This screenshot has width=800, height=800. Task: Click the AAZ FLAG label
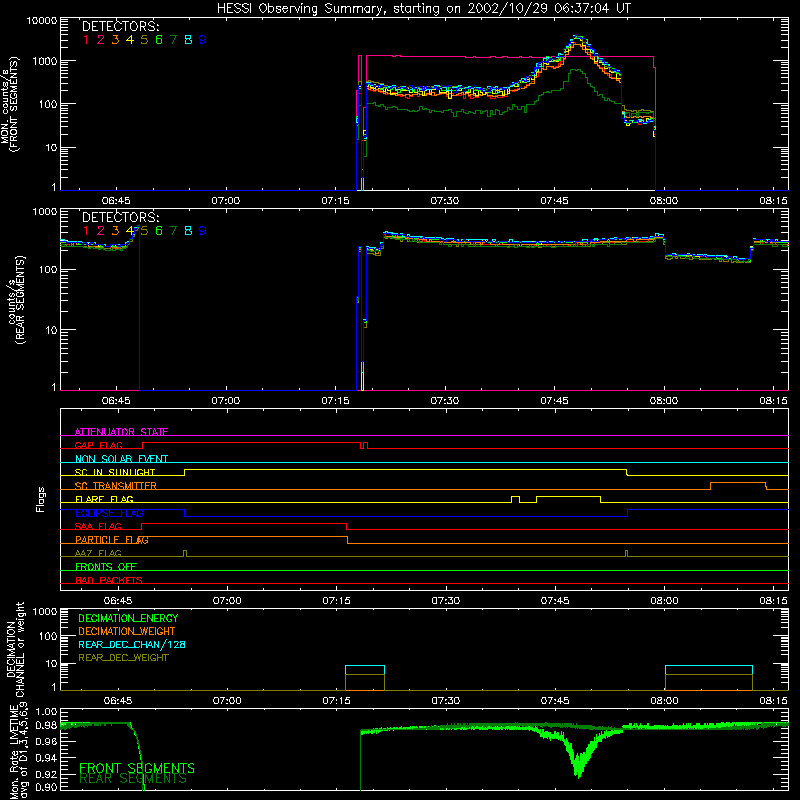click(x=98, y=553)
